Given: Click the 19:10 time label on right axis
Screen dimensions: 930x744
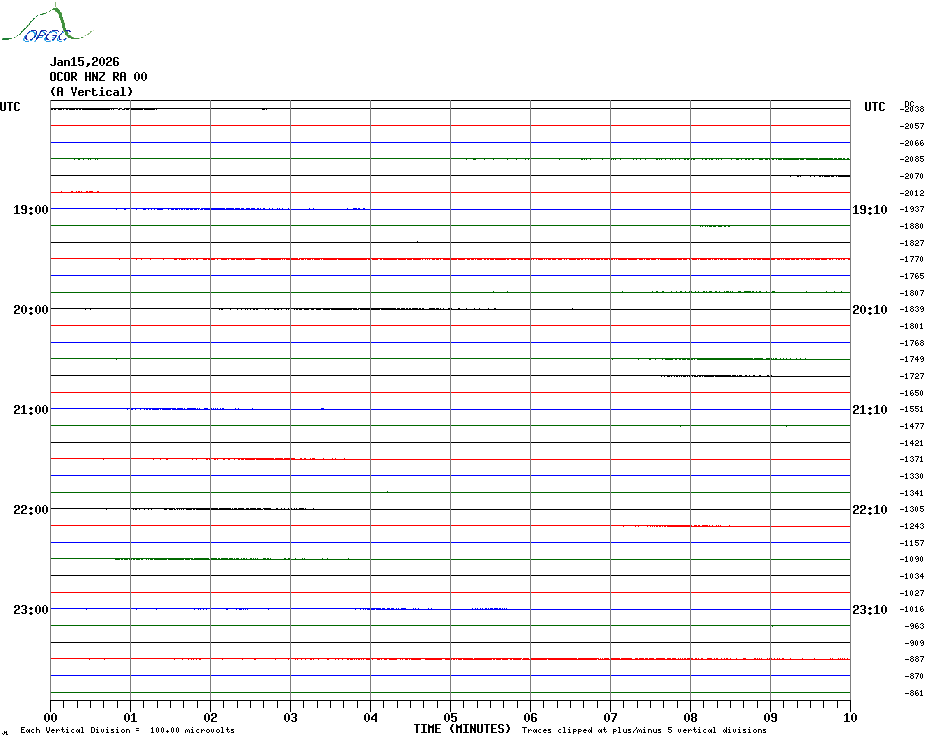Looking at the screenshot, I should (x=870, y=210).
